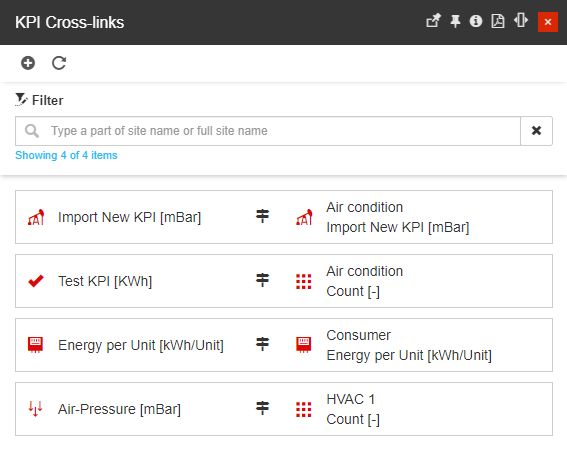Select Test KPI [KWh] cross-link row
Screen dimensions: 567x451
284,281
